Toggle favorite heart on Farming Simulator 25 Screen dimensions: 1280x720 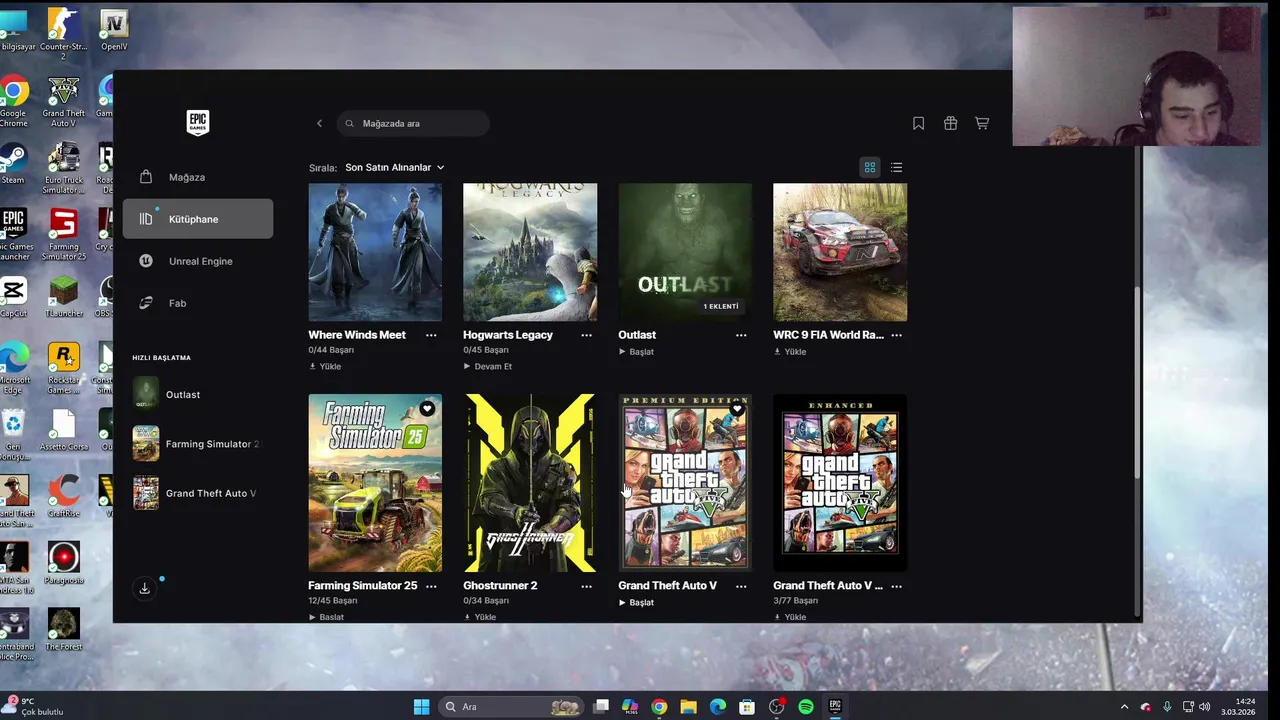point(427,408)
